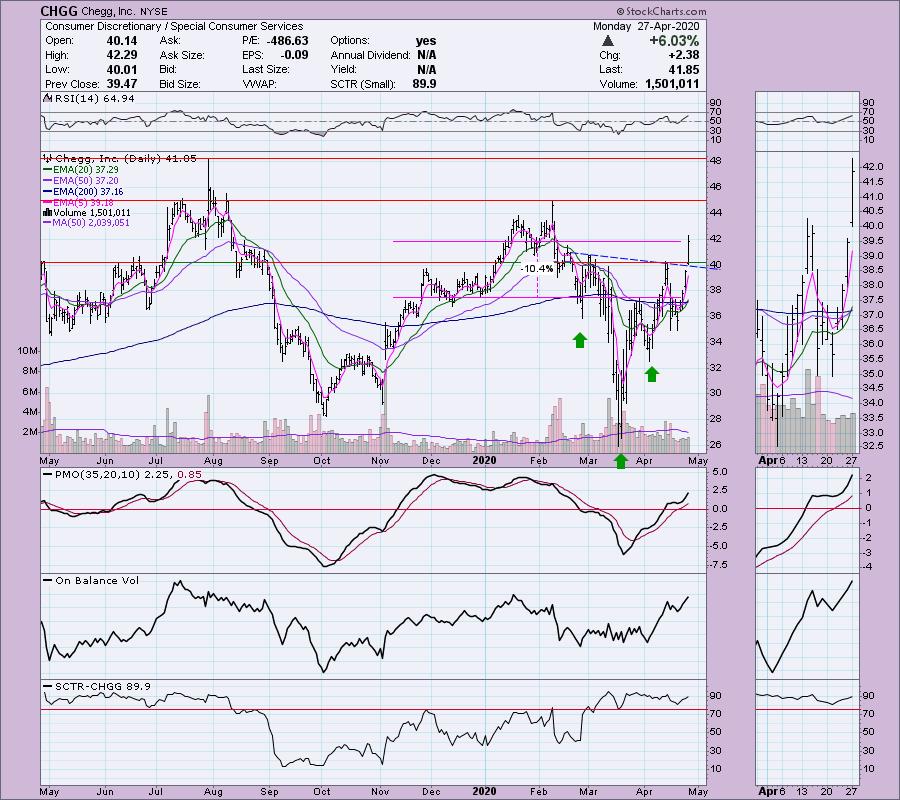
Task: Click the On Balance Vol legend line marker
Action: 48,581
